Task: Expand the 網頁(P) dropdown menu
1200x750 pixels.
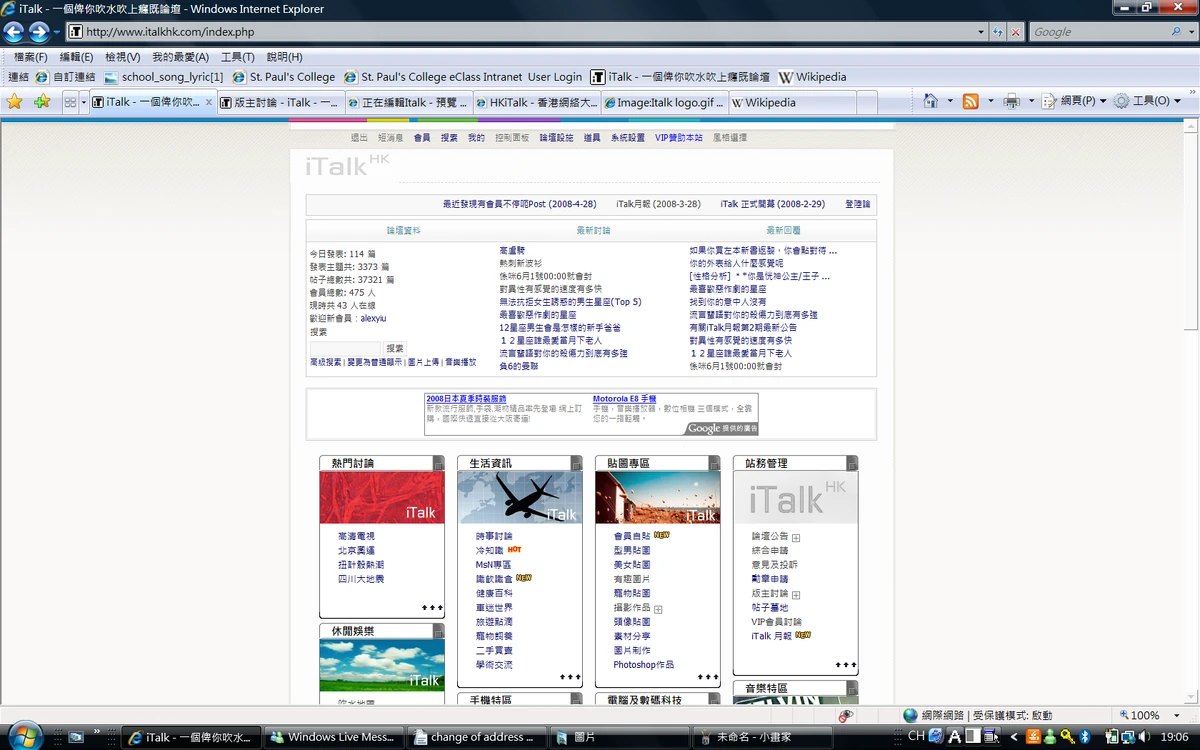Action: point(1076,101)
